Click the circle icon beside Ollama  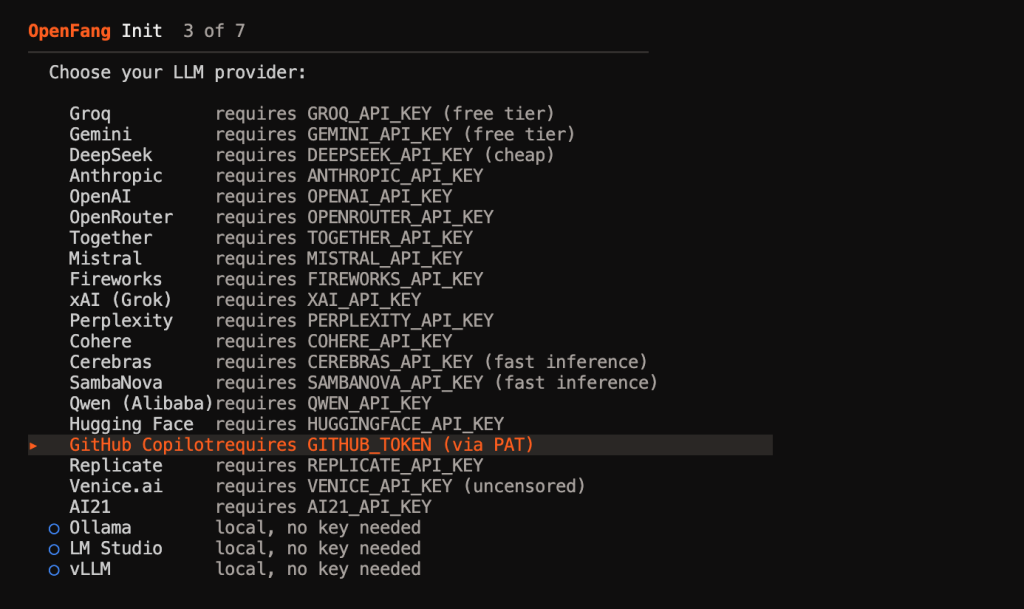(54, 528)
